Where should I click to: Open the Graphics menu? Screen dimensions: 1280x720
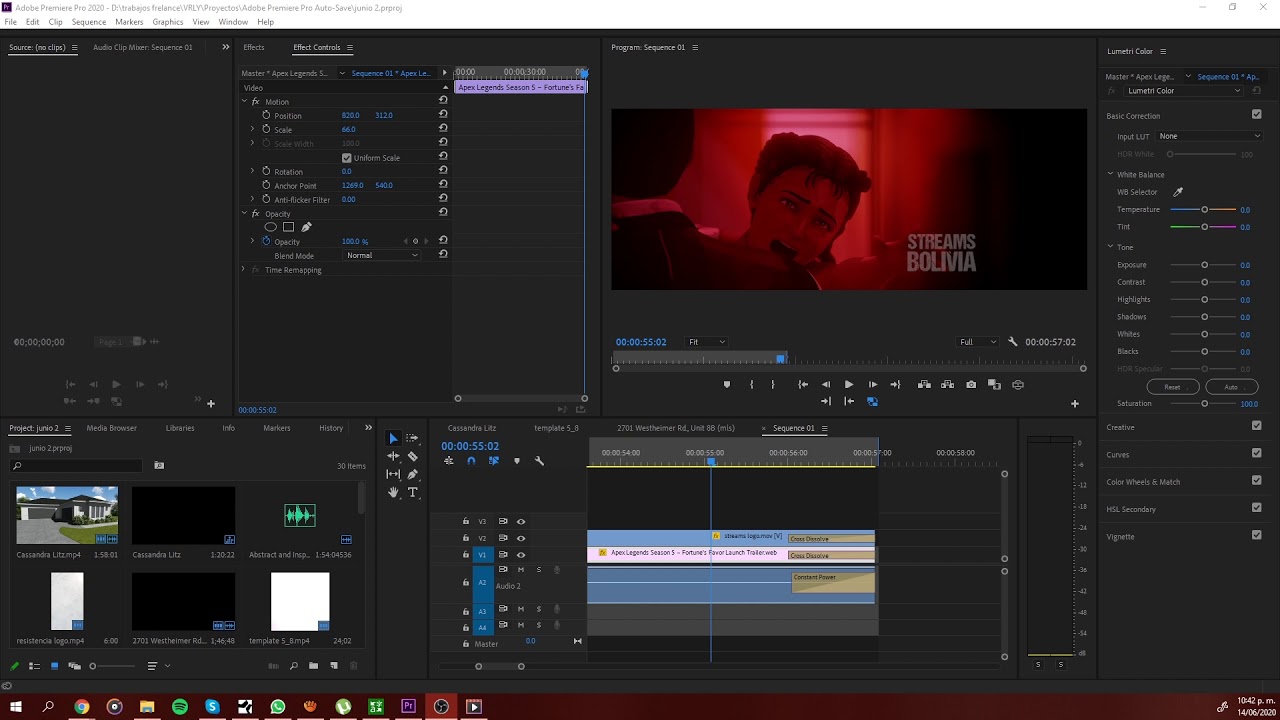tap(167, 22)
